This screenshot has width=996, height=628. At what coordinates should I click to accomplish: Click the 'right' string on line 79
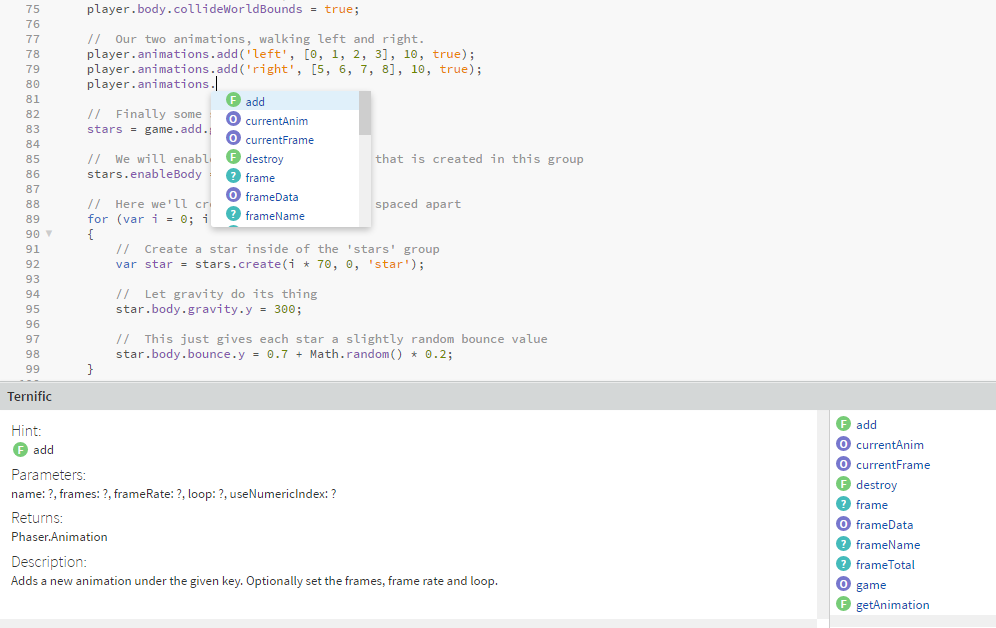click(271, 69)
